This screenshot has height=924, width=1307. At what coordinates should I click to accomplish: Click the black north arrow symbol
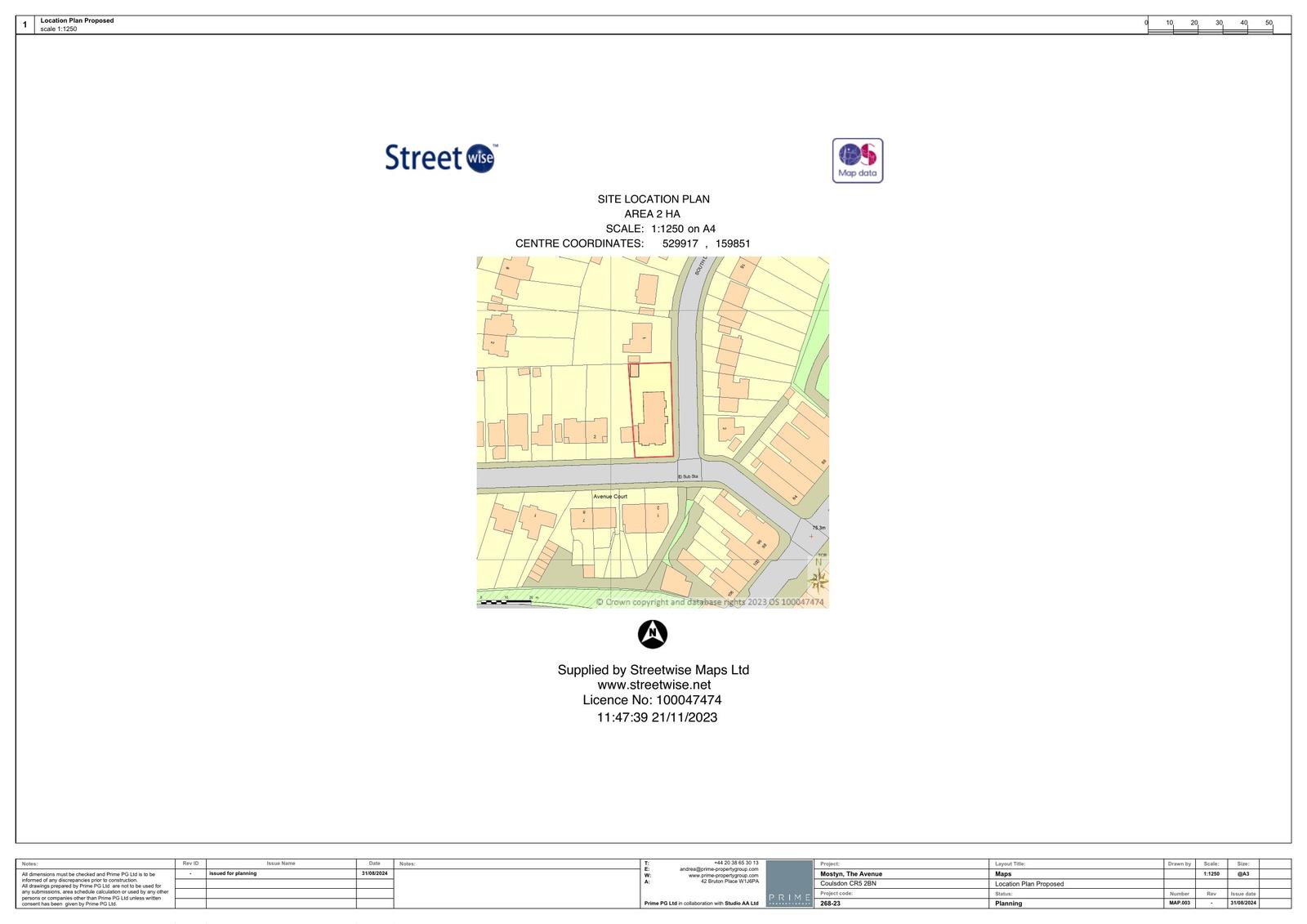(652, 633)
